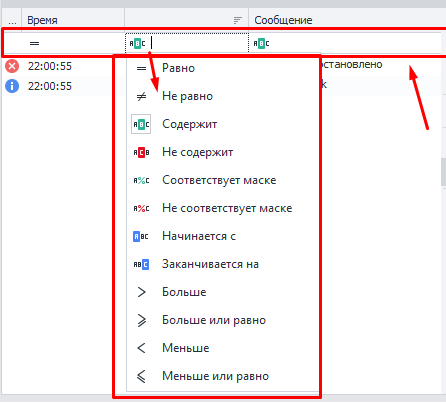Select 'Меньше' comparison option
This screenshot has height=403, width=446.
click(223, 348)
